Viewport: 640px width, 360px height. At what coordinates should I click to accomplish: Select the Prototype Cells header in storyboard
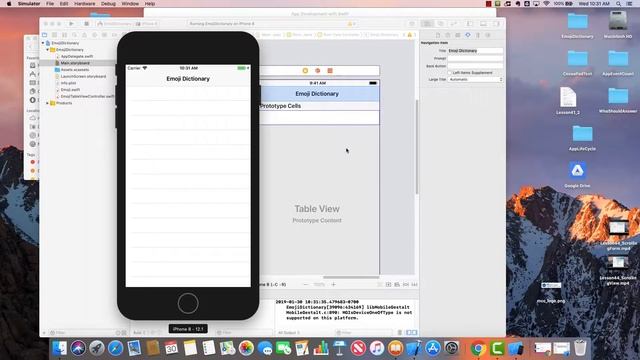(319, 106)
